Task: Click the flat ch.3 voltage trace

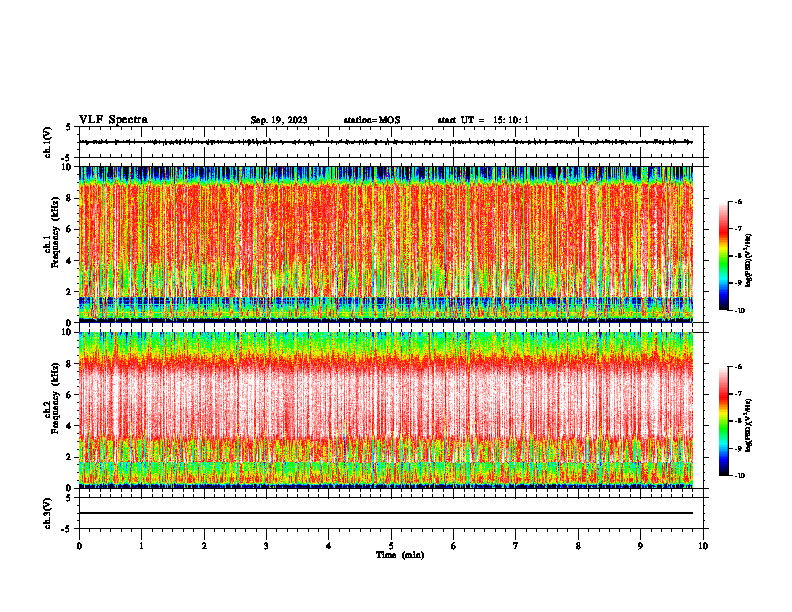Action: (386, 513)
